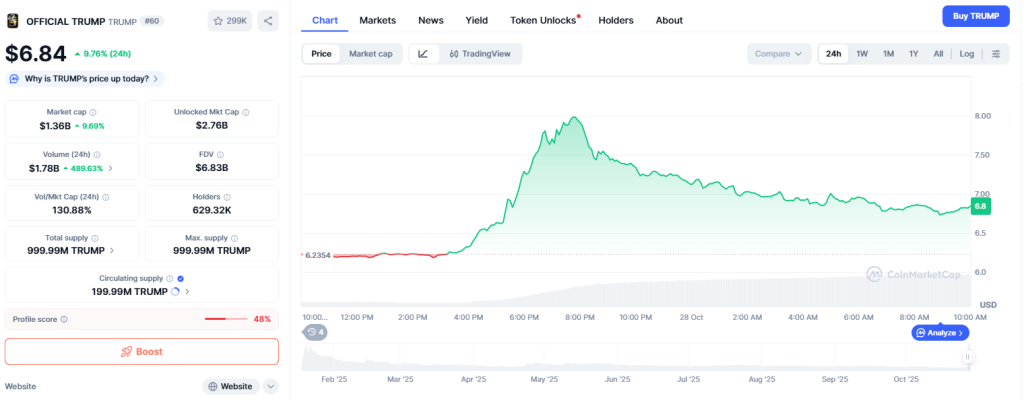Click the verified badge beside Circulating supply
This screenshot has height=400, width=1024.
pyautogui.click(x=180, y=278)
